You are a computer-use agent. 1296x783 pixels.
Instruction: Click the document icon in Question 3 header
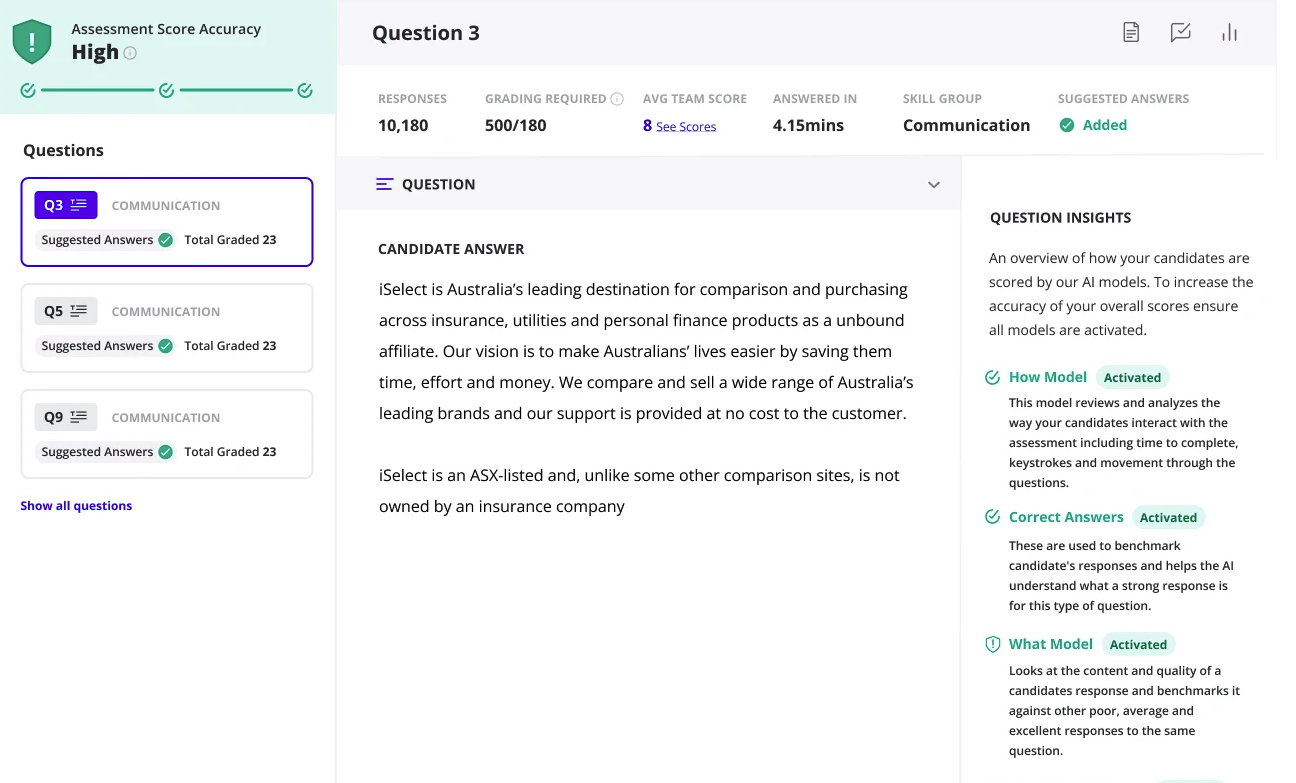point(1131,33)
